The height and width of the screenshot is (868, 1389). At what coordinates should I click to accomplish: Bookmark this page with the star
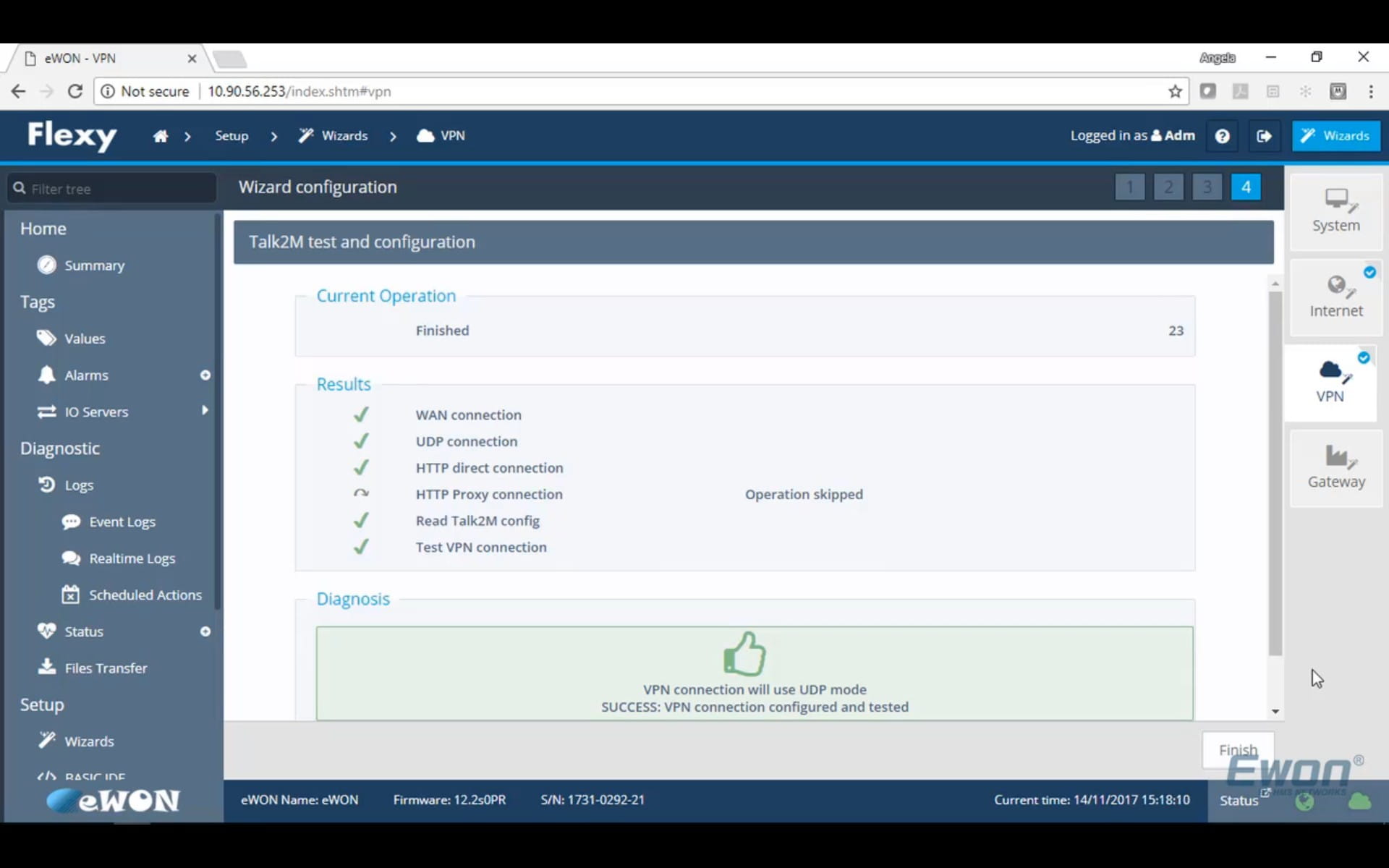click(1175, 91)
